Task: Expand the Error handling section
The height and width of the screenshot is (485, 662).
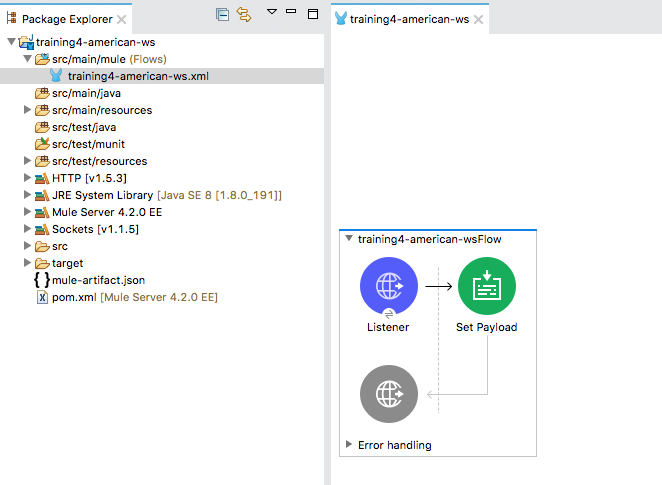Action: pos(349,444)
